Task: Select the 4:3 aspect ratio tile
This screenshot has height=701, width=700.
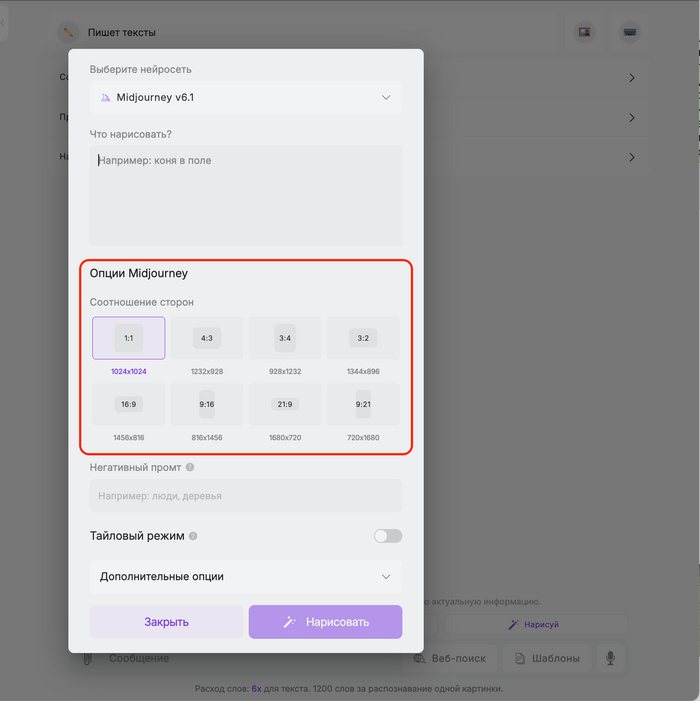Action: tap(207, 338)
